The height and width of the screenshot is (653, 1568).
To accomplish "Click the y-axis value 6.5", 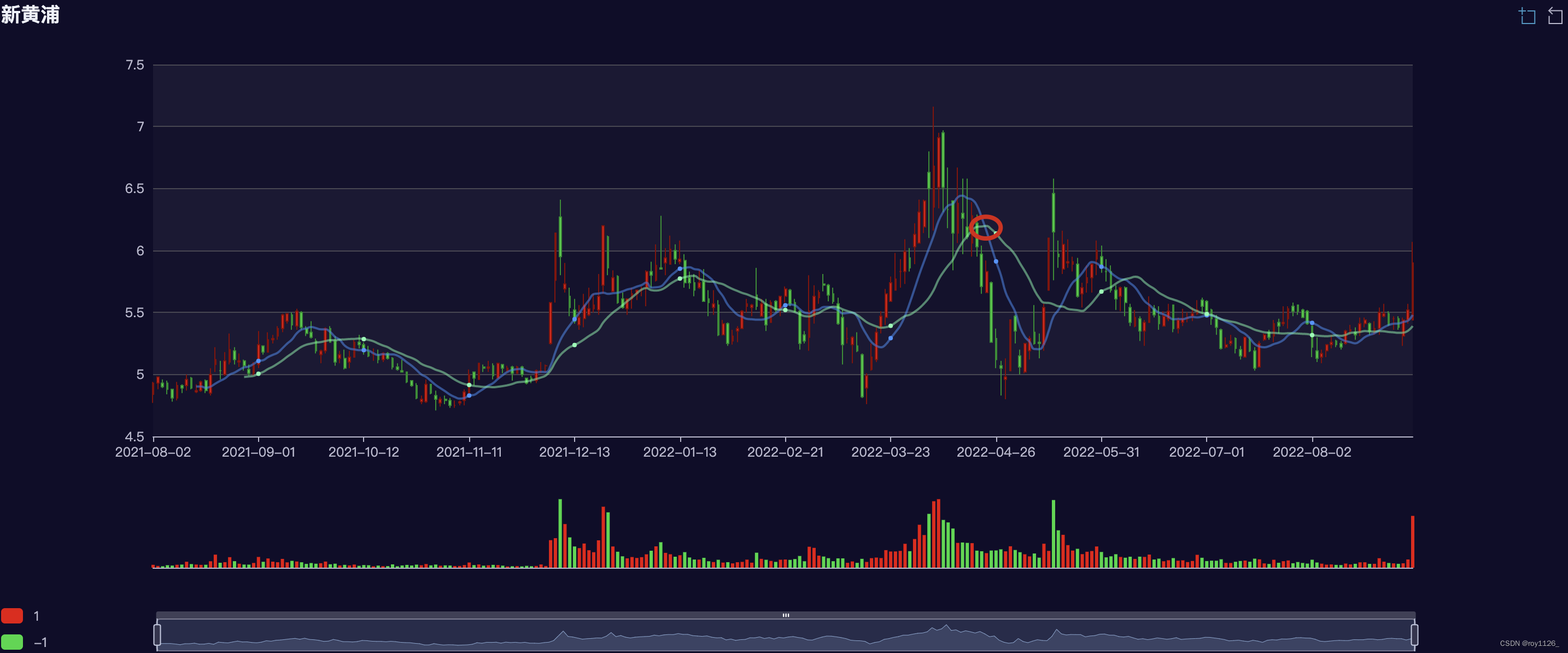I will pyautogui.click(x=134, y=189).
